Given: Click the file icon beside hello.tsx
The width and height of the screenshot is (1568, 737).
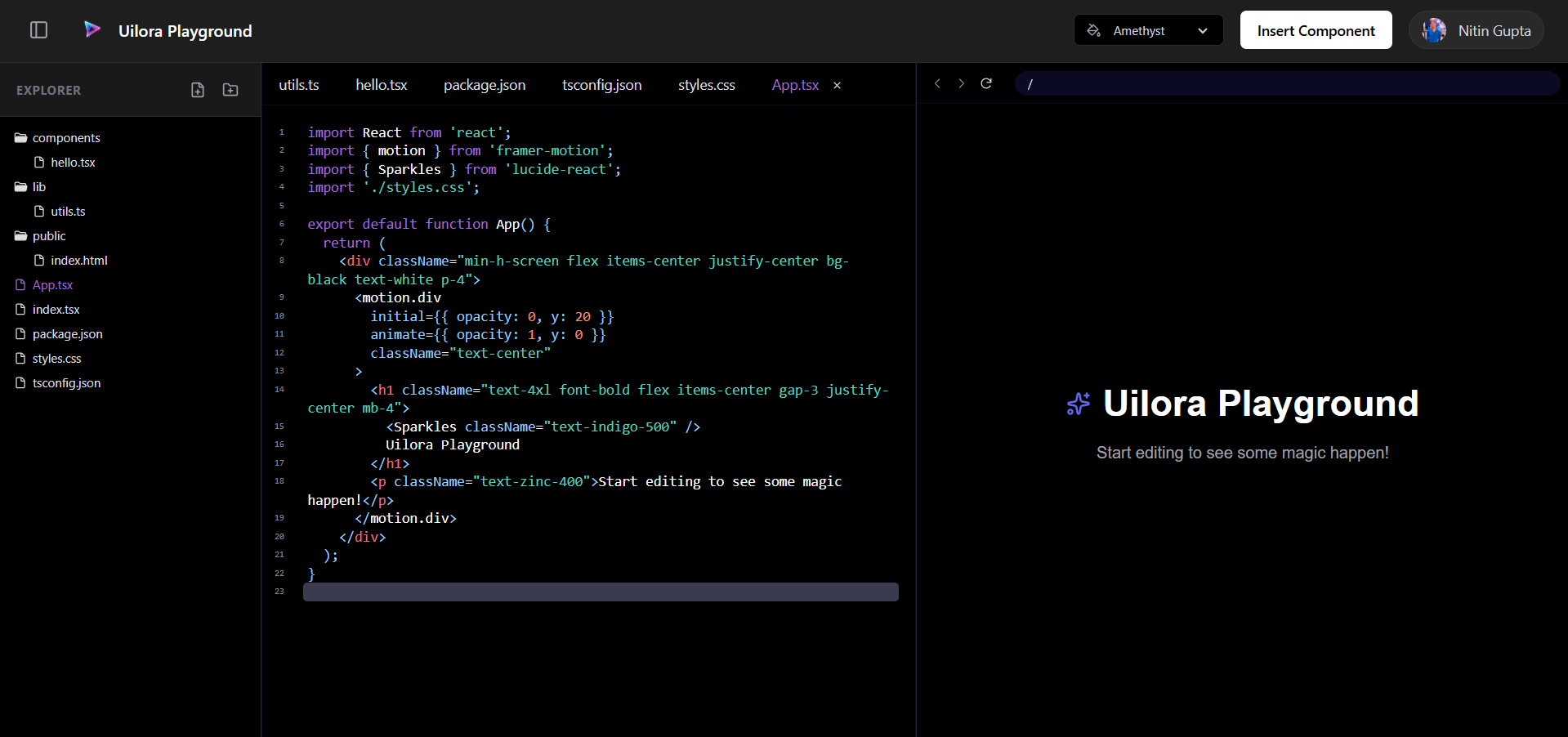Looking at the screenshot, I should click(x=39, y=163).
